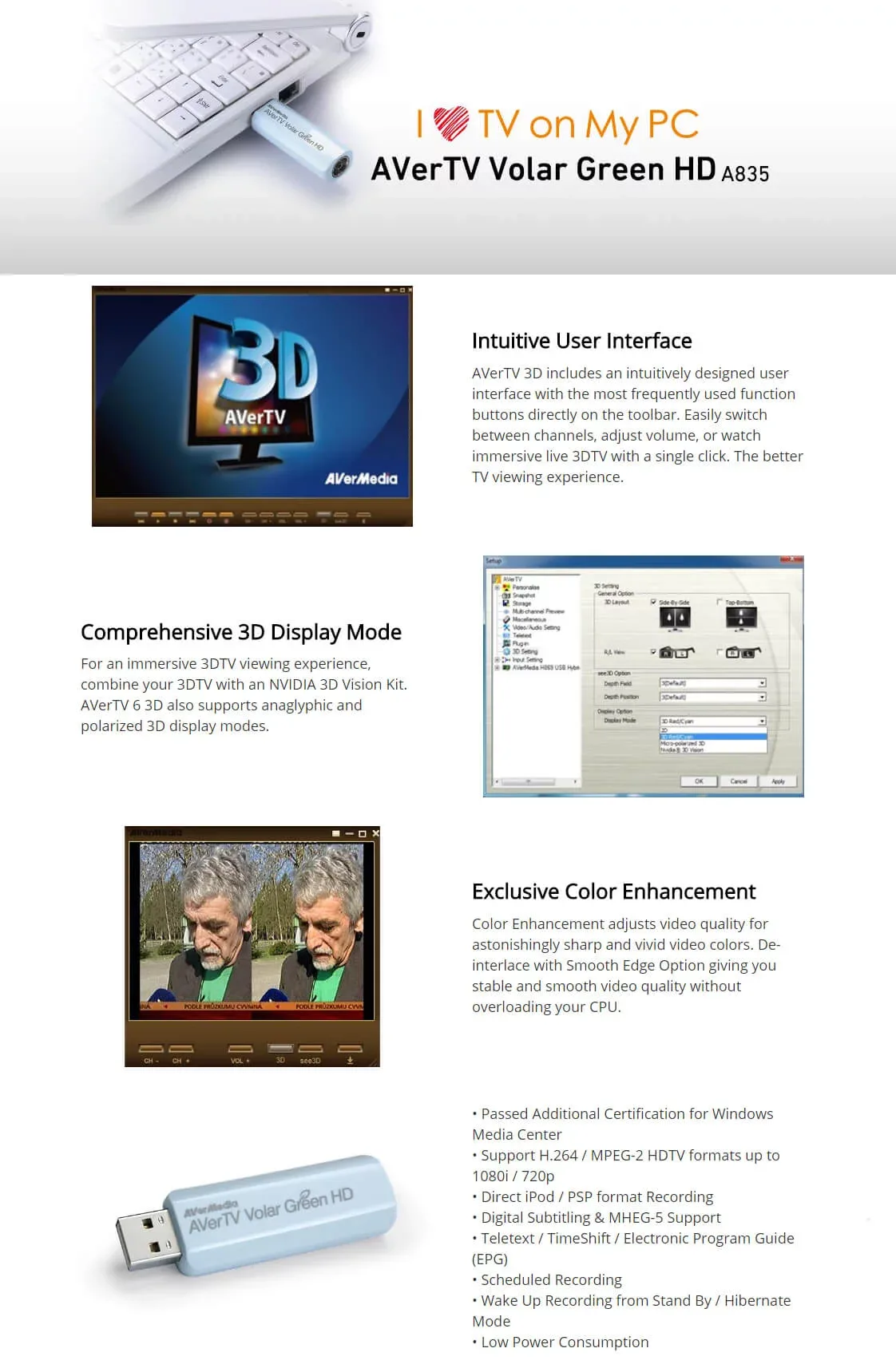Viewport: 896px width, 1372px height.
Task: Click the 'Scheduled Recording' bullet
Action: pos(547,1279)
